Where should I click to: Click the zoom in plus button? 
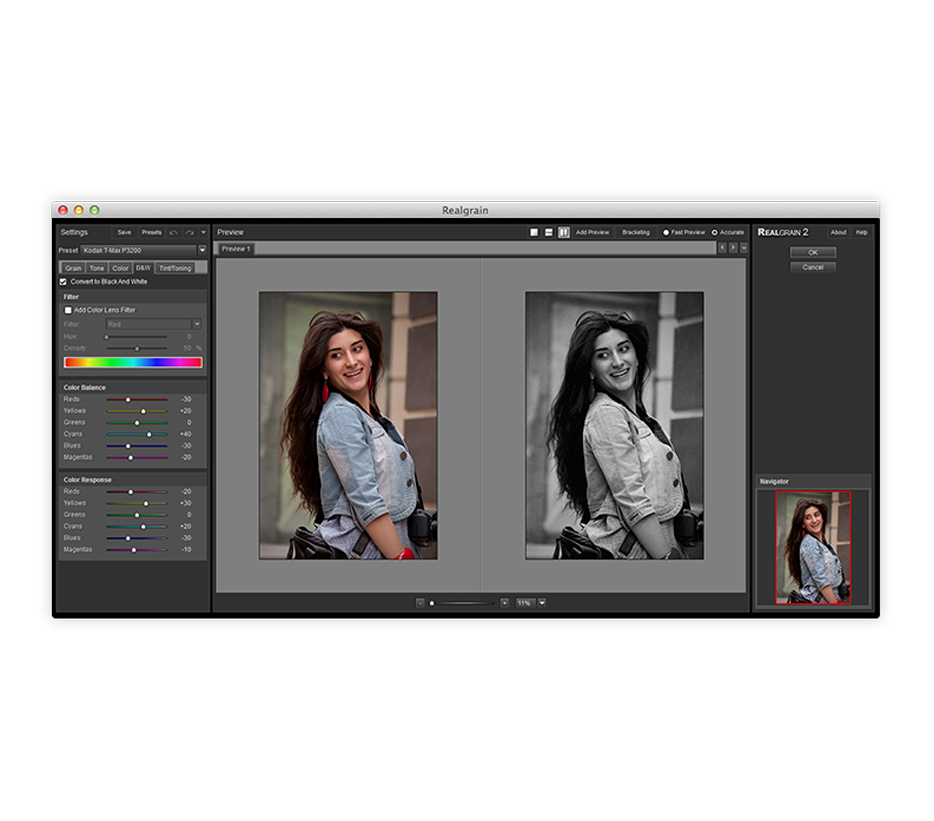click(x=504, y=603)
